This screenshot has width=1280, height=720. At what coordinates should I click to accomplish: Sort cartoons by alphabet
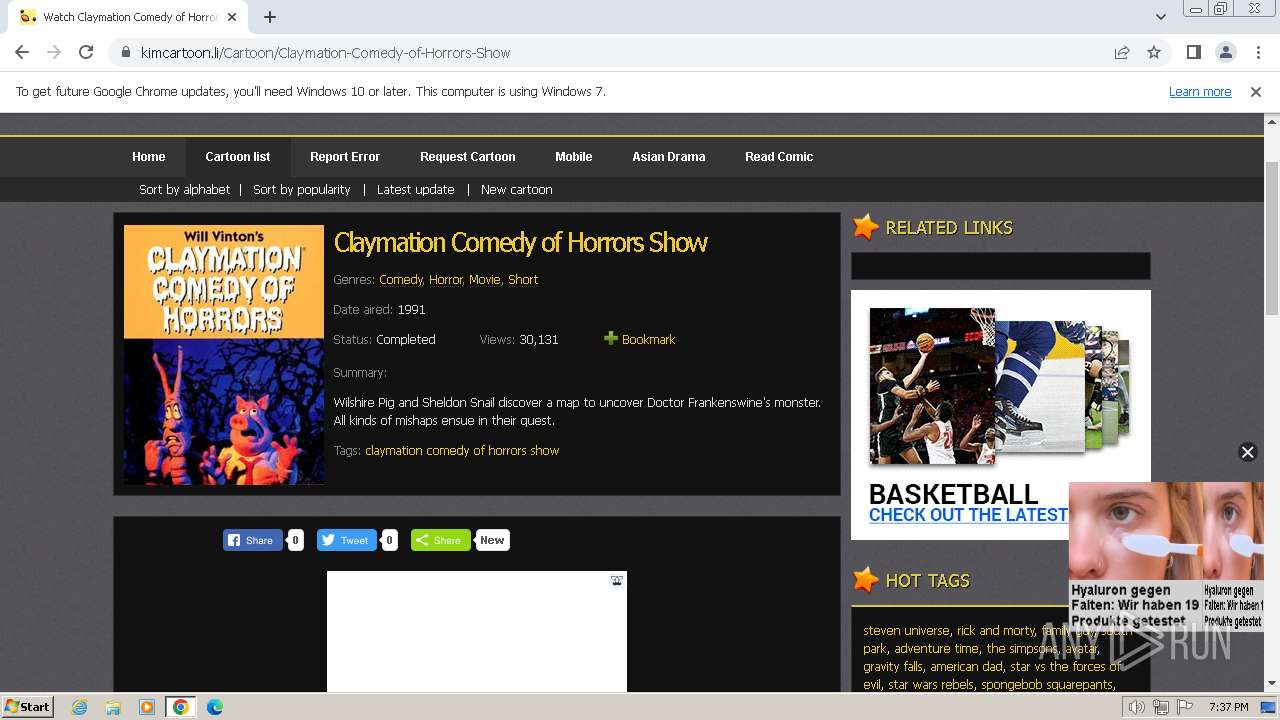point(185,189)
